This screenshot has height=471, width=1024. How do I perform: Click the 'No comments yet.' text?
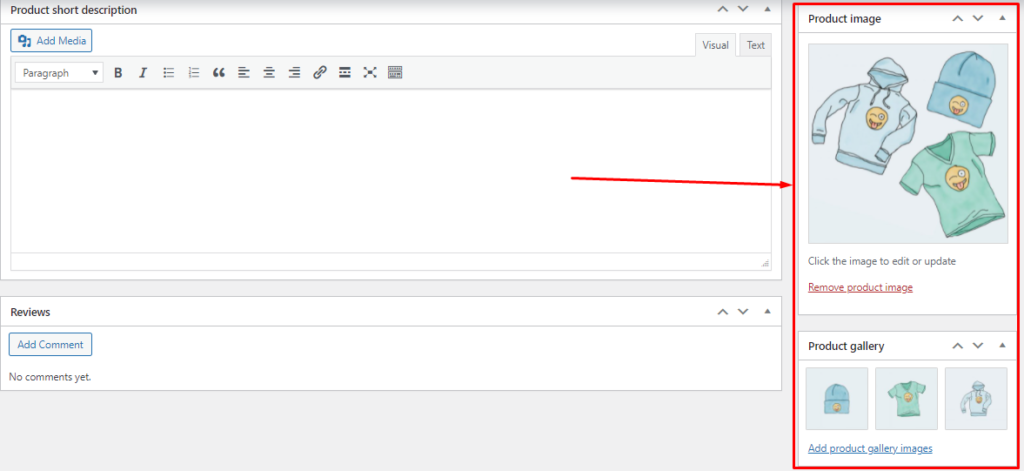50,377
